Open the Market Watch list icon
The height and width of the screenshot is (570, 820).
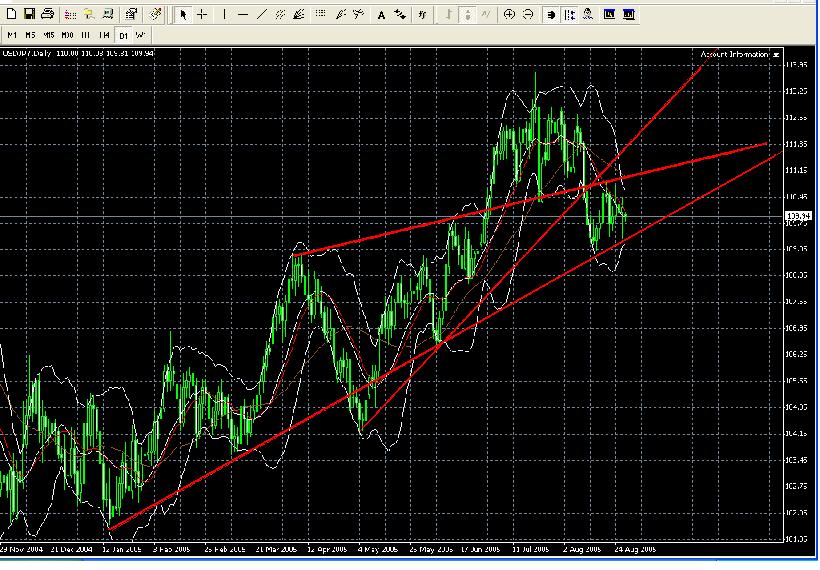tap(70, 15)
